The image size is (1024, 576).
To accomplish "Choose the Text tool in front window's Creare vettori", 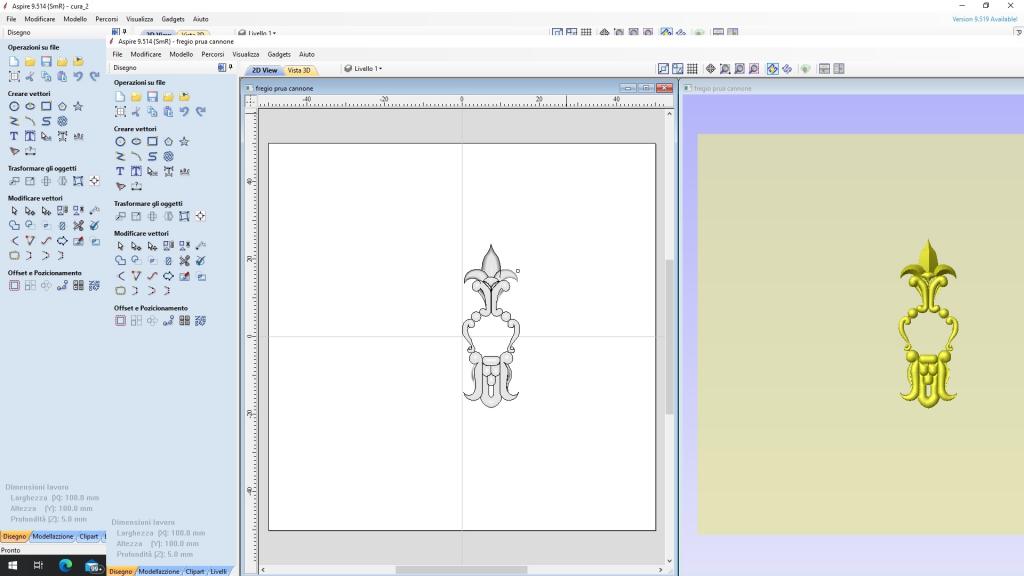I will pyautogui.click(x=120, y=171).
